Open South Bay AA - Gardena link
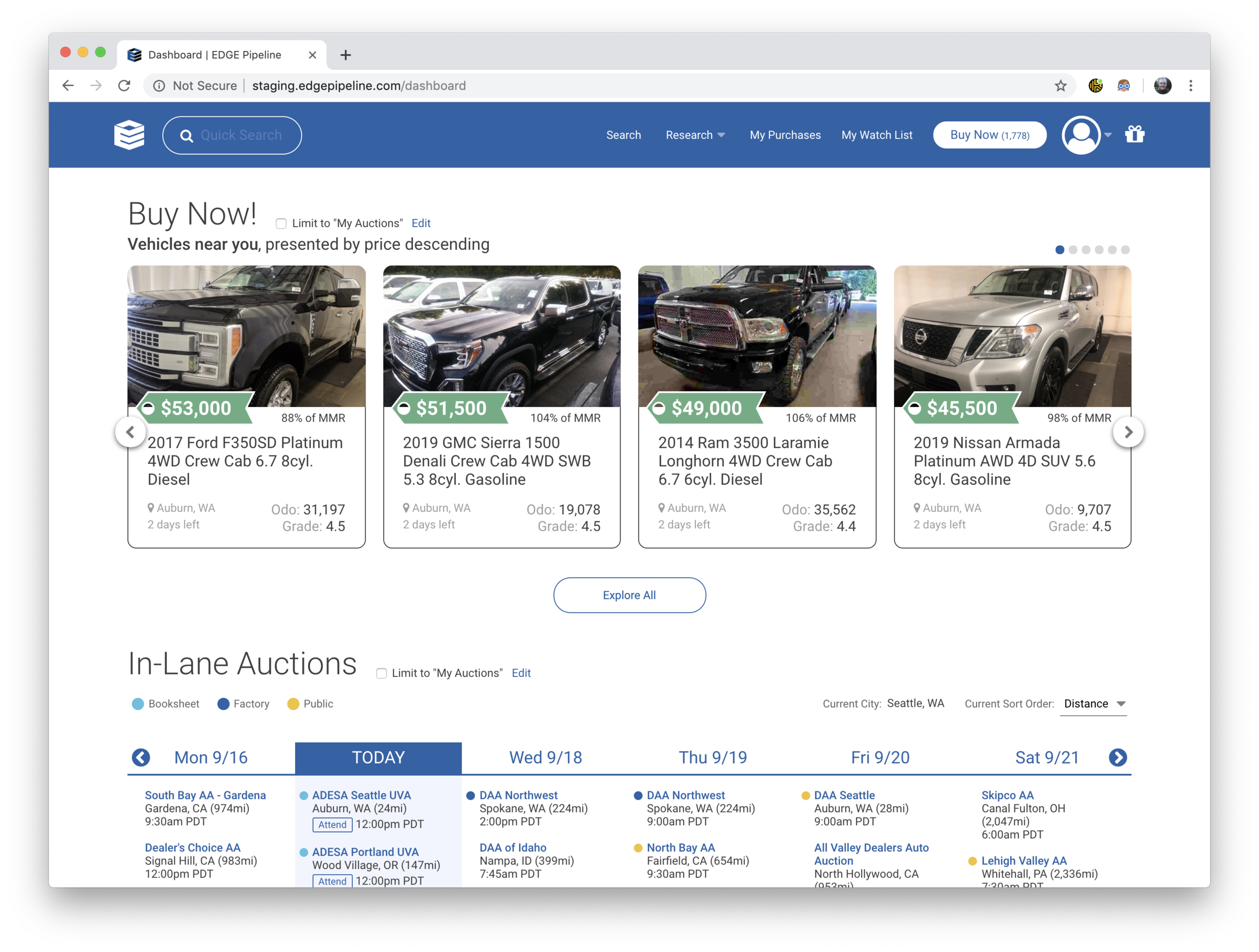 tap(205, 795)
